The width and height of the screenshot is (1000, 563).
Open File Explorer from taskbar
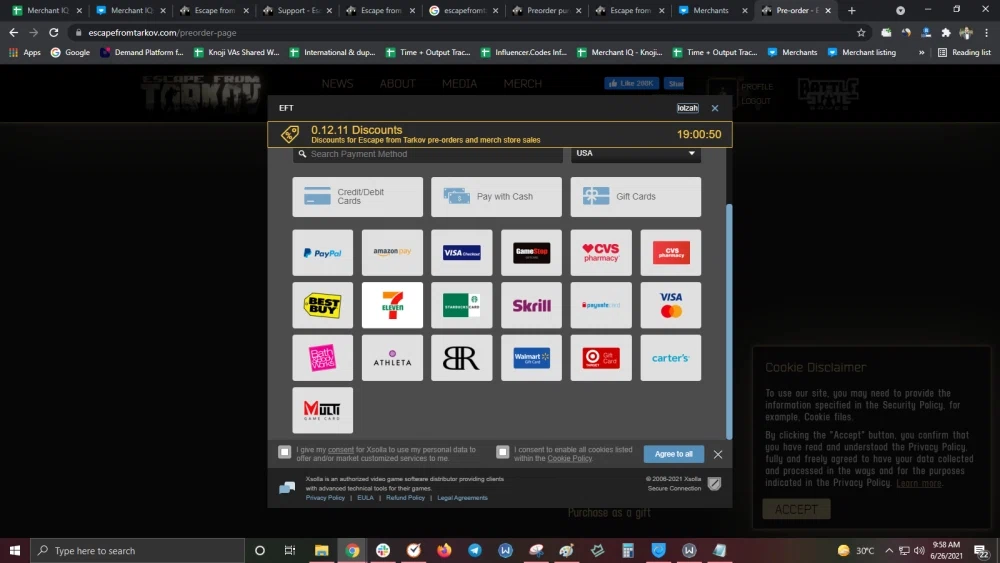click(x=321, y=550)
